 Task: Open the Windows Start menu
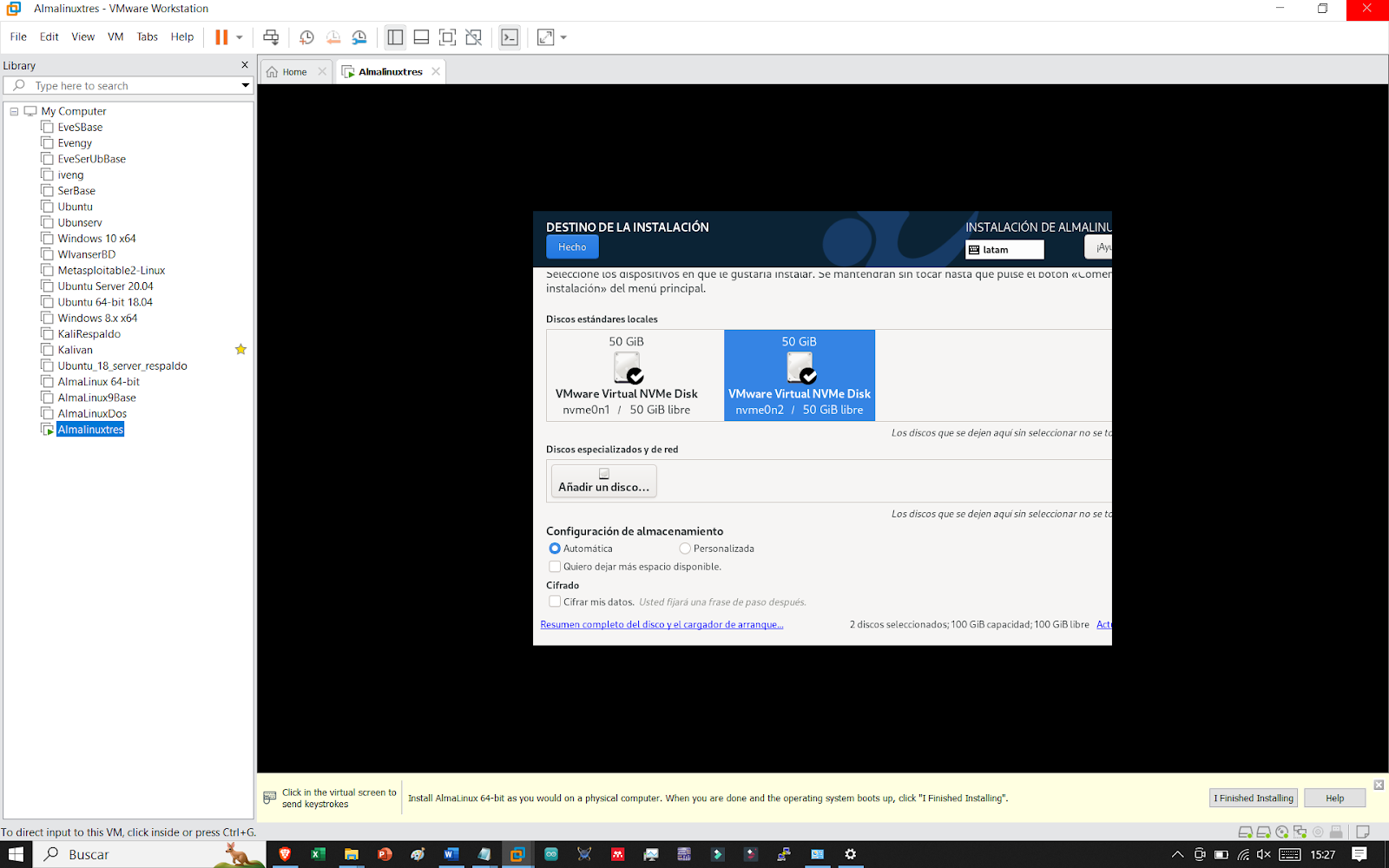[x=16, y=854]
